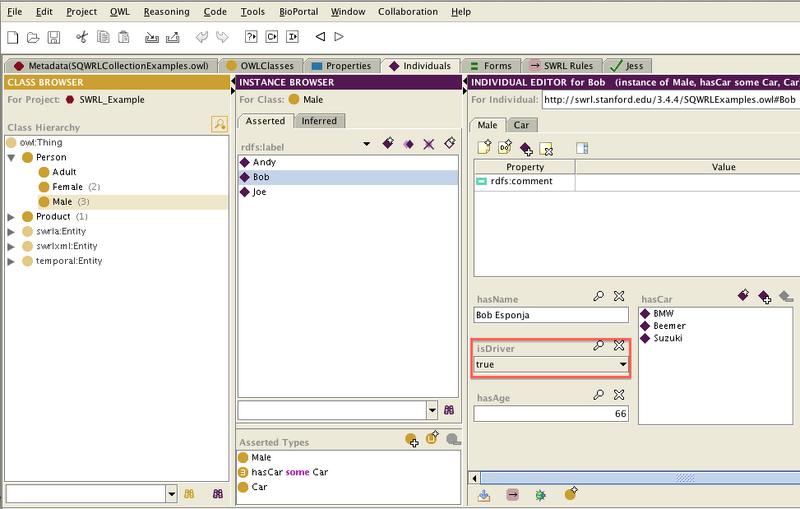Click the magnifier icon next to hasName
The height and width of the screenshot is (509, 800).
pos(598,296)
